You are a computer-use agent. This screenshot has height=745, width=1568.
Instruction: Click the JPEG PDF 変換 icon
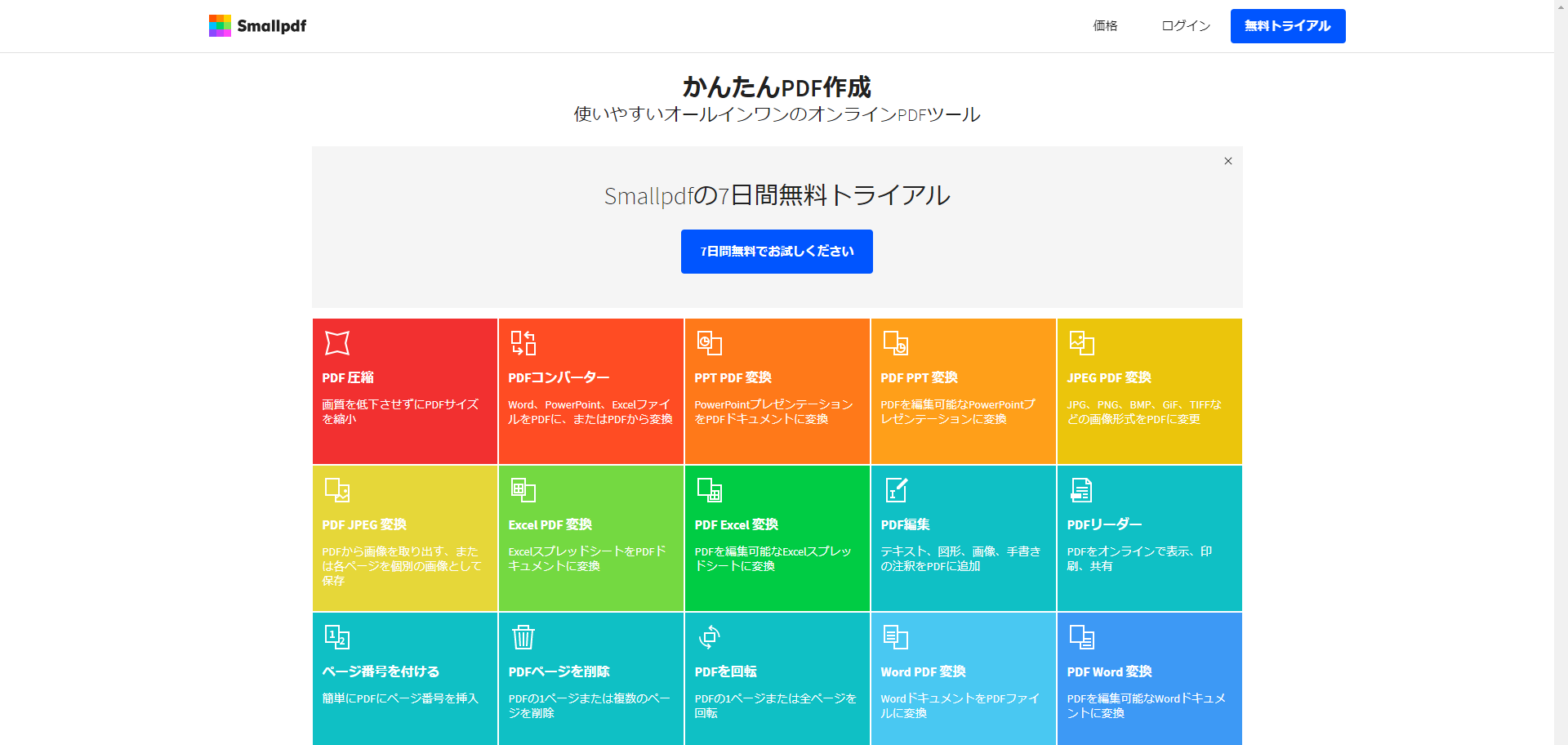[1081, 343]
